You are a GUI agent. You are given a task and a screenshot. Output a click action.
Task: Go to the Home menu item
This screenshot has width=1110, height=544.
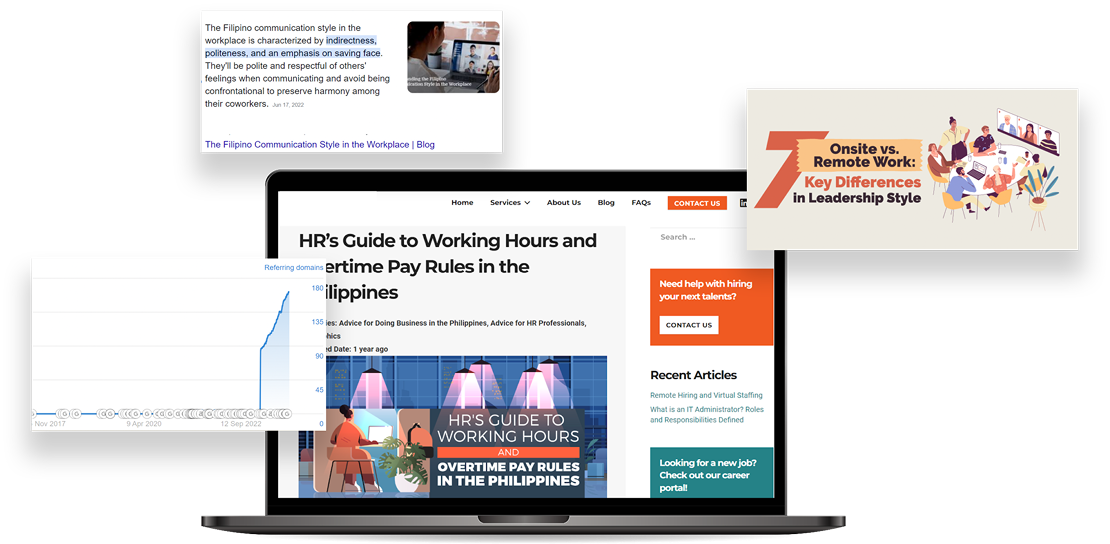pyautogui.click(x=462, y=203)
